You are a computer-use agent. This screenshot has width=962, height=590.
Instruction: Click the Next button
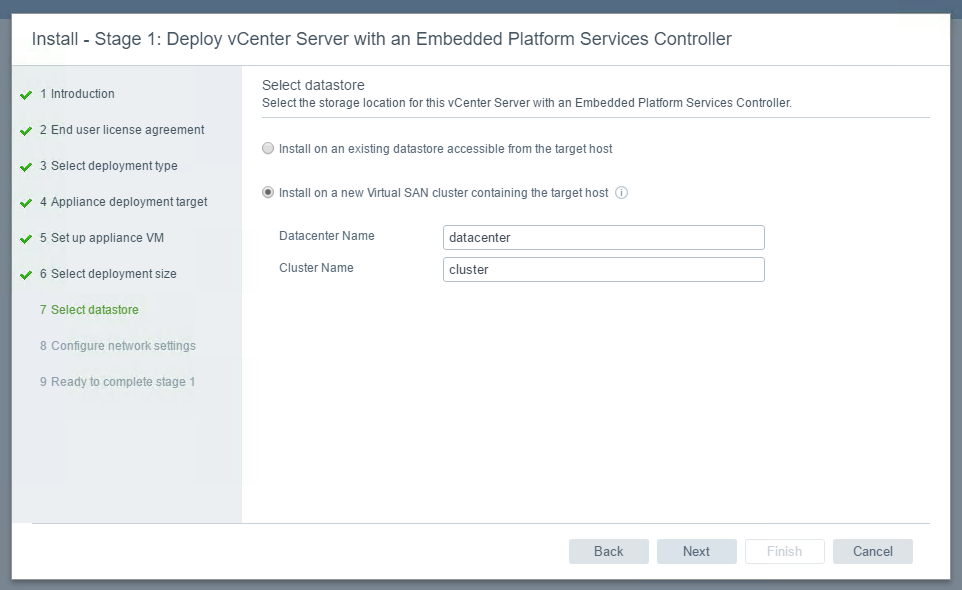coord(696,551)
